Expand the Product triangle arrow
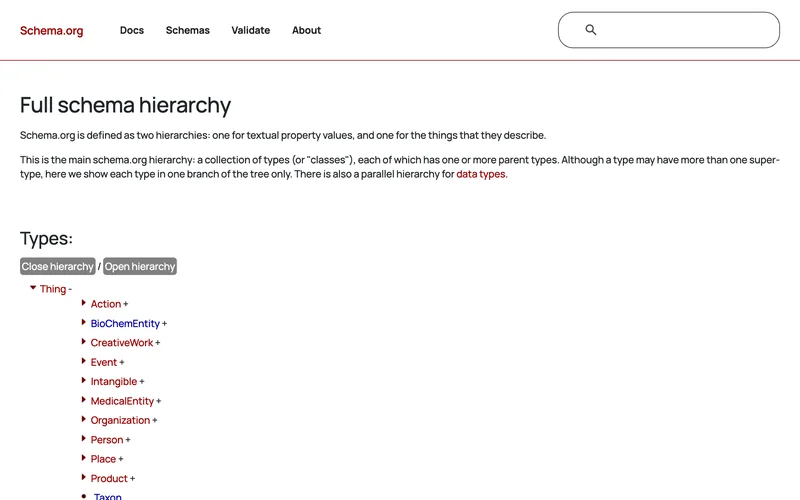The width and height of the screenshot is (800, 500). click(84, 477)
